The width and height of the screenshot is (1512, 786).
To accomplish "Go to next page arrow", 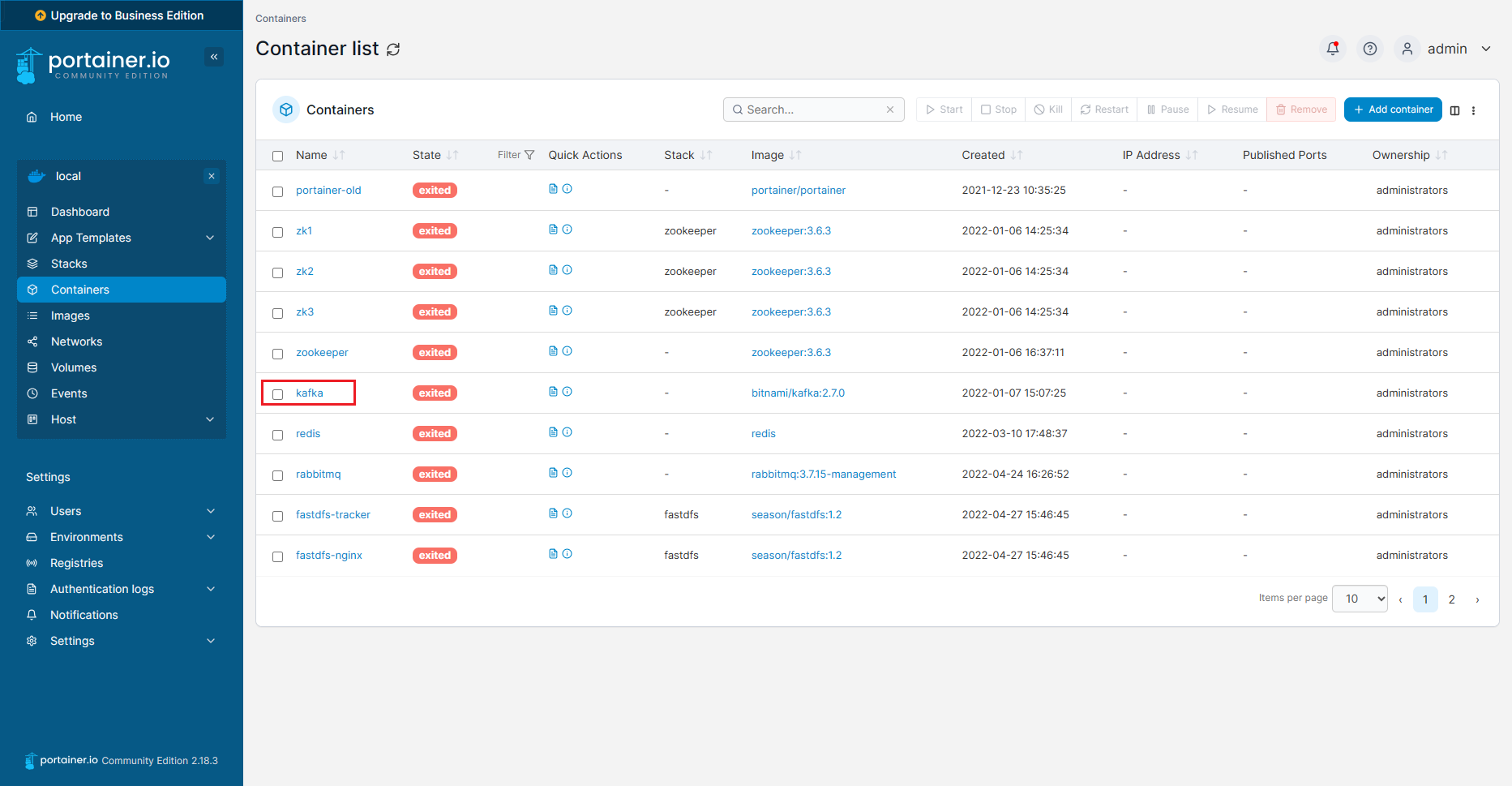I will pyautogui.click(x=1477, y=599).
